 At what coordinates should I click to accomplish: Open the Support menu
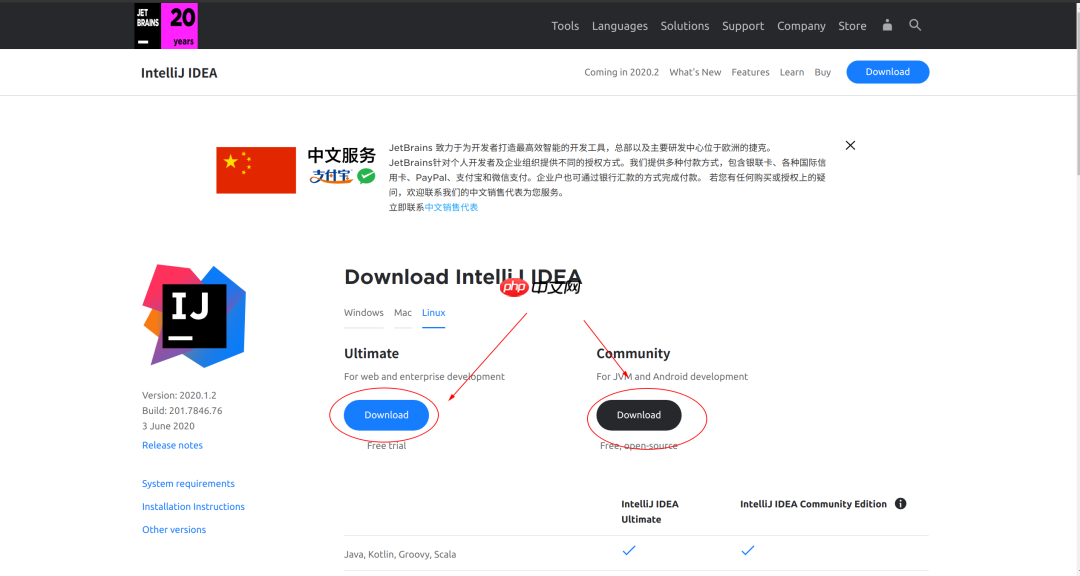click(x=743, y=25)
